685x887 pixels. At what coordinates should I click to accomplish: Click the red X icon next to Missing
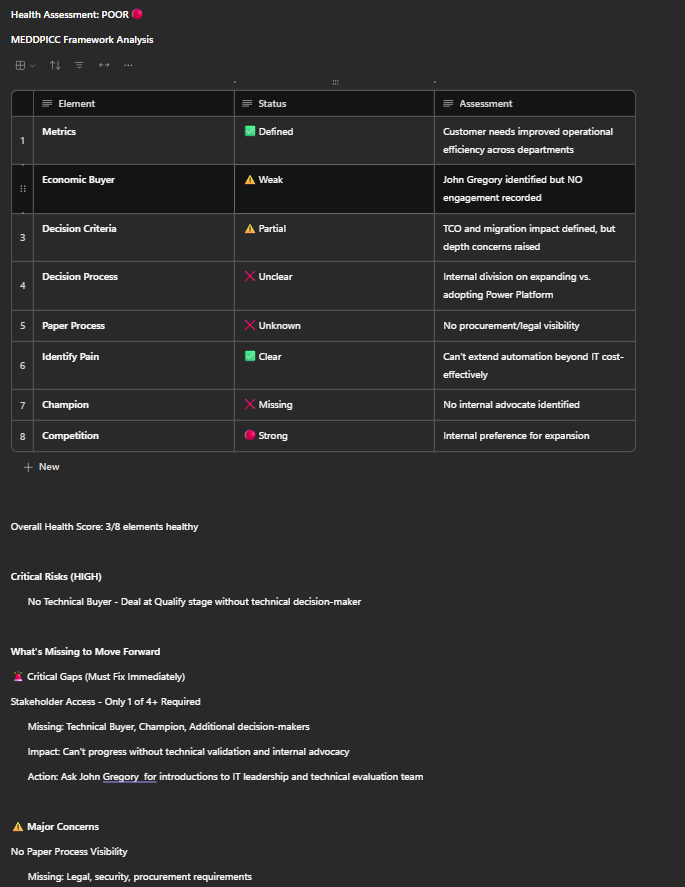point(248,404)
